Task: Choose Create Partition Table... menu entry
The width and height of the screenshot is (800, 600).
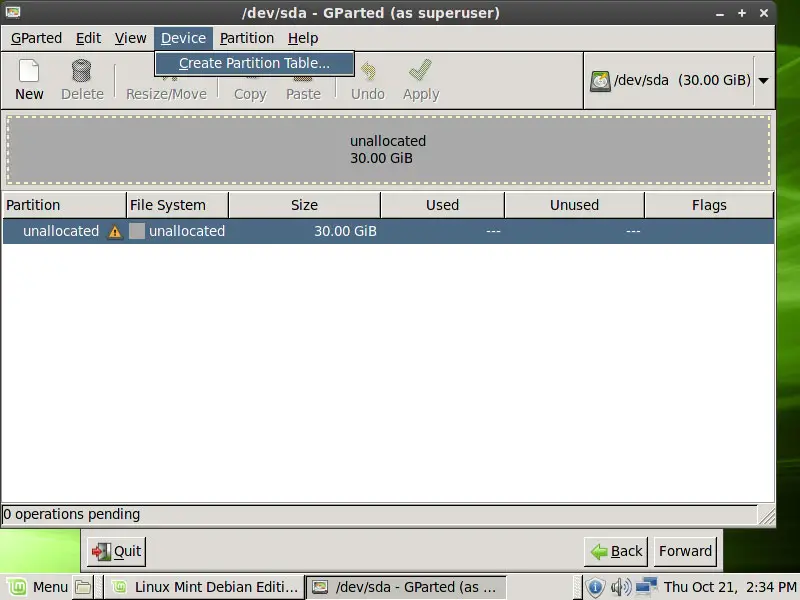Action: pyautogui.click(x=254, y=63)
